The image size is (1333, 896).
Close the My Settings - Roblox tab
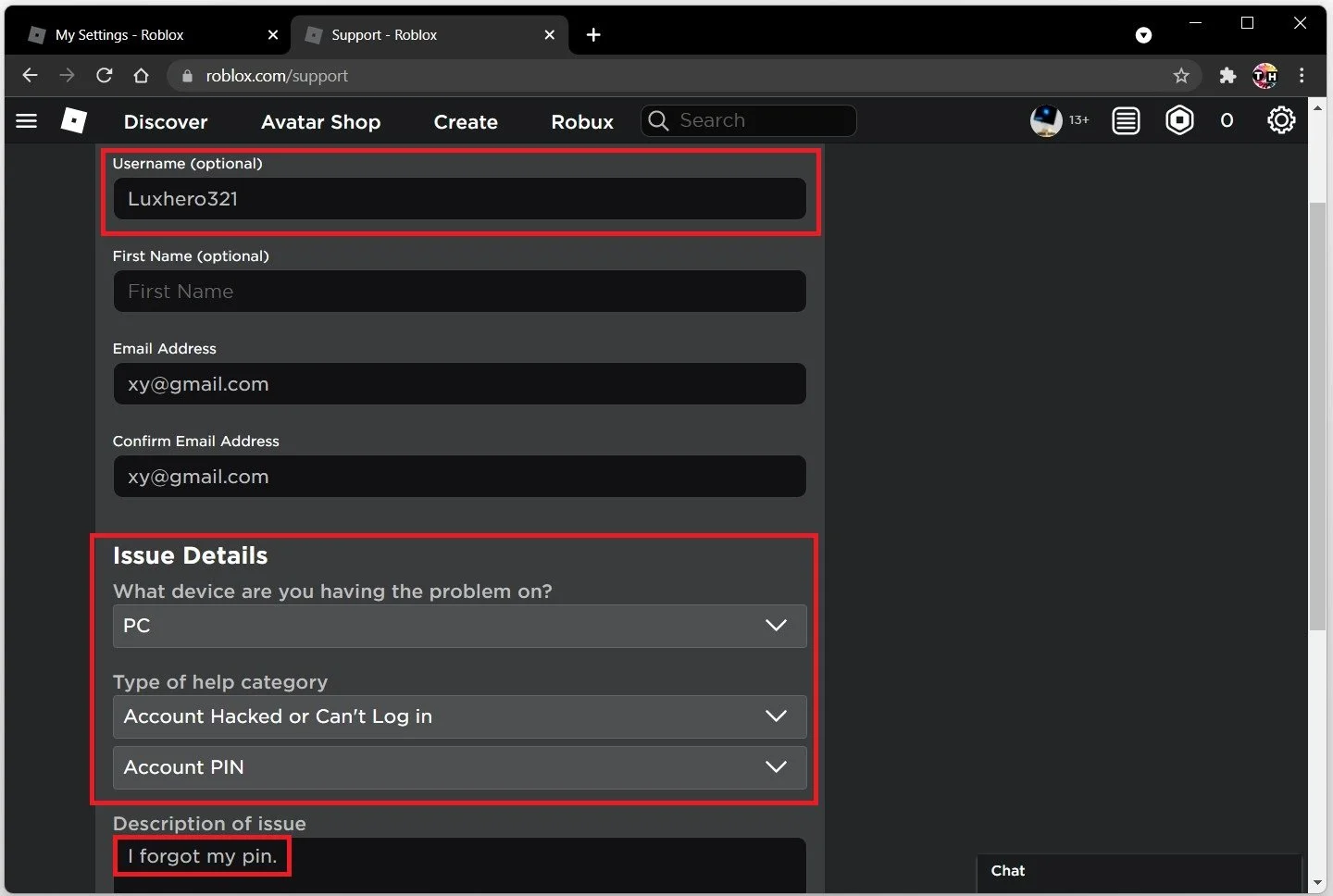click(272, 35)
